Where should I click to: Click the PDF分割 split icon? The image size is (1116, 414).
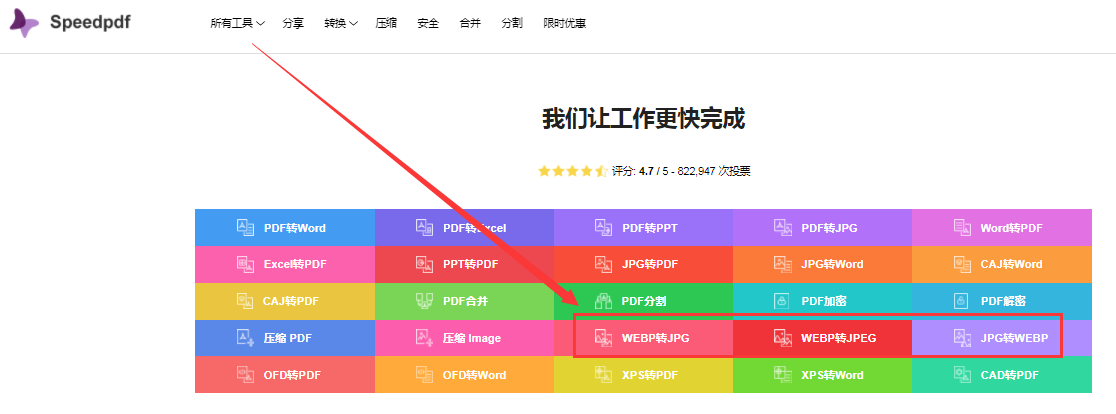tap(604, 301)
